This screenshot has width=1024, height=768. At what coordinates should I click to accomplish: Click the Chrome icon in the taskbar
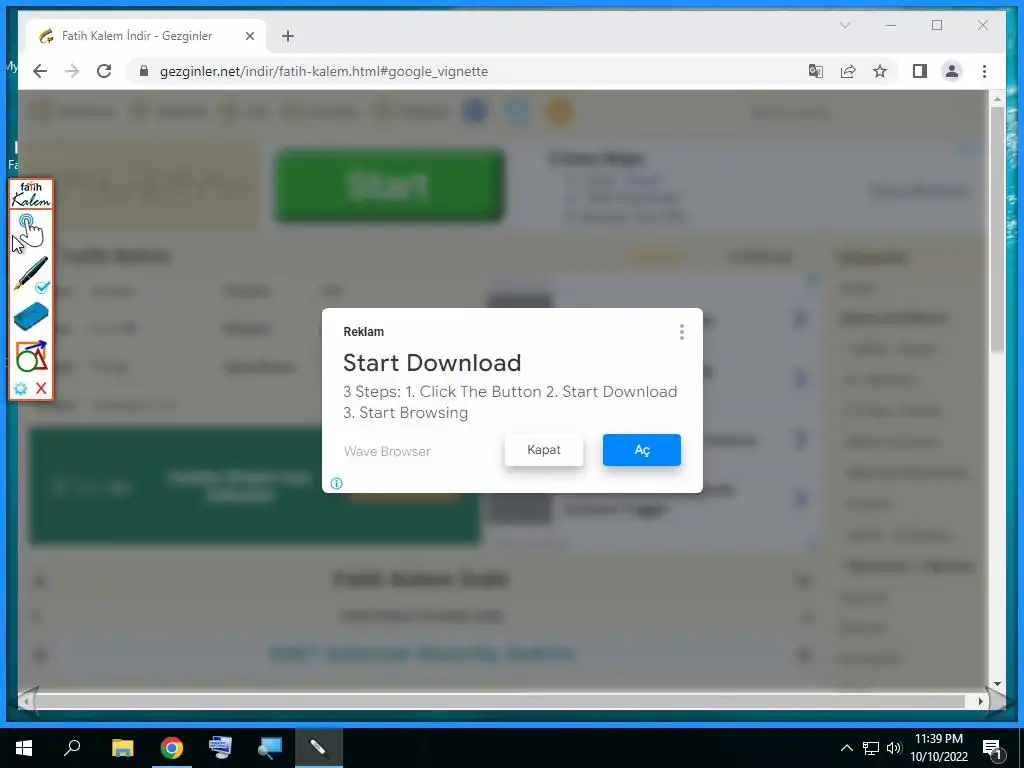coord(172,748)
